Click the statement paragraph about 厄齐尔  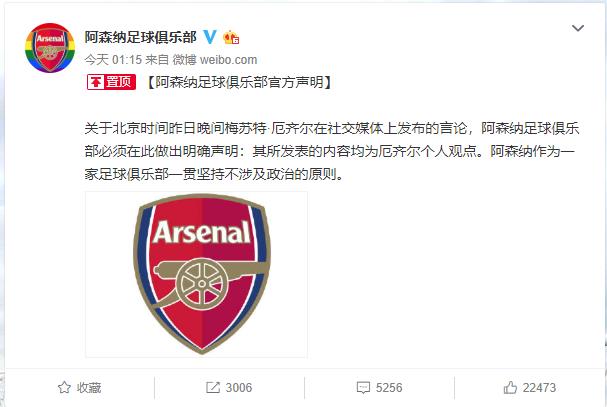[332, 151]
